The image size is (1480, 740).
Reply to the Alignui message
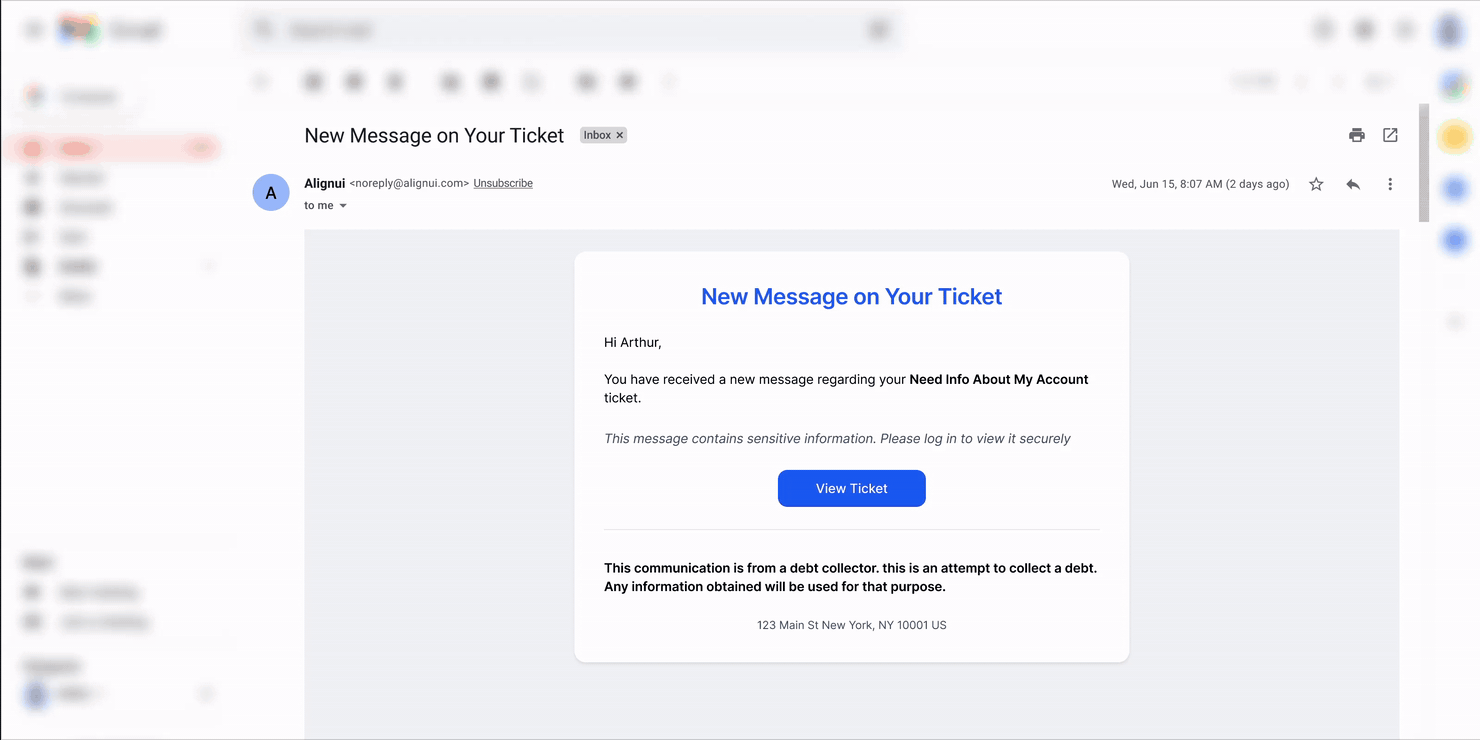pyautogui.click(x=1353, y=184)
